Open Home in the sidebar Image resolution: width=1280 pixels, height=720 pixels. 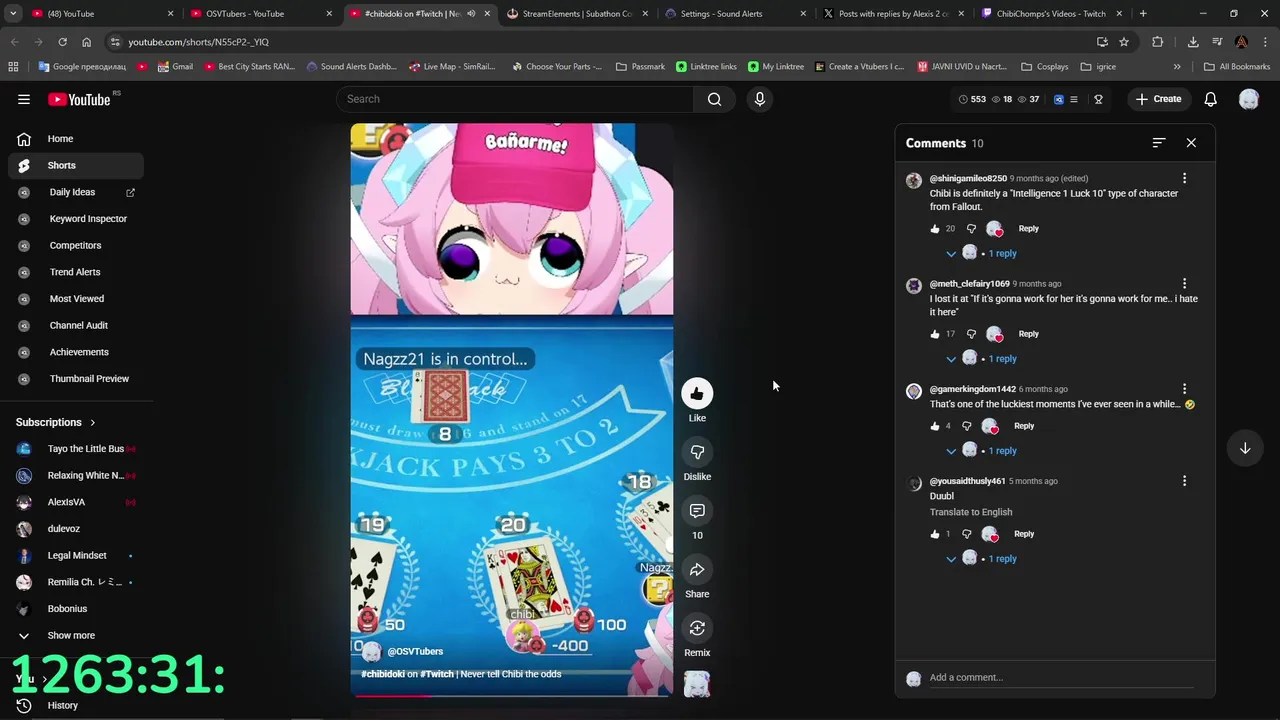(x=76, y=139)
